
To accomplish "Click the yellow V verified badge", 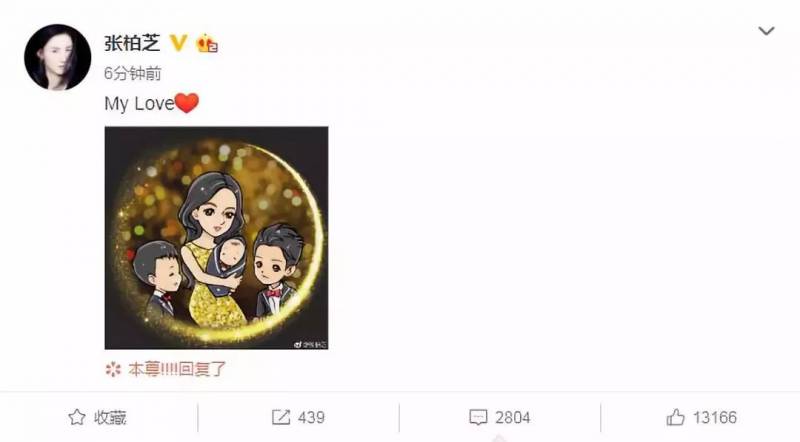I will 178,43.
